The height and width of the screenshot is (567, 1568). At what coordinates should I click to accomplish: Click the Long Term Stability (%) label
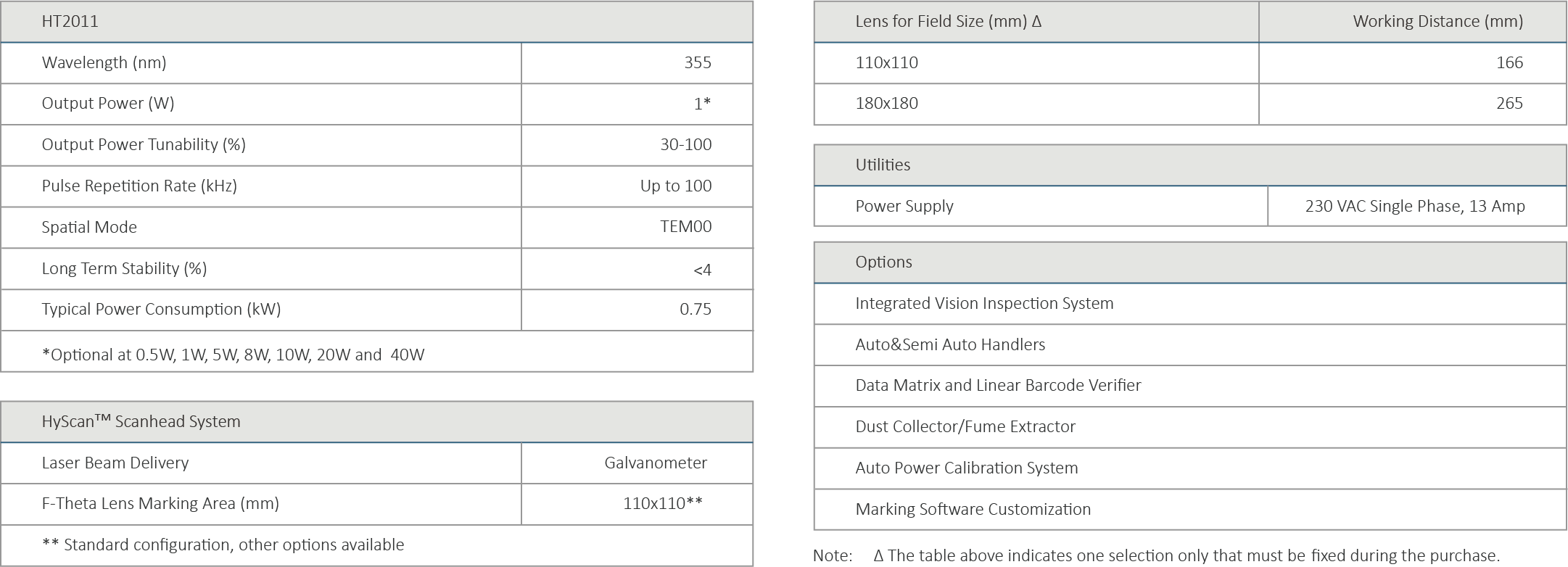(124, 268)
